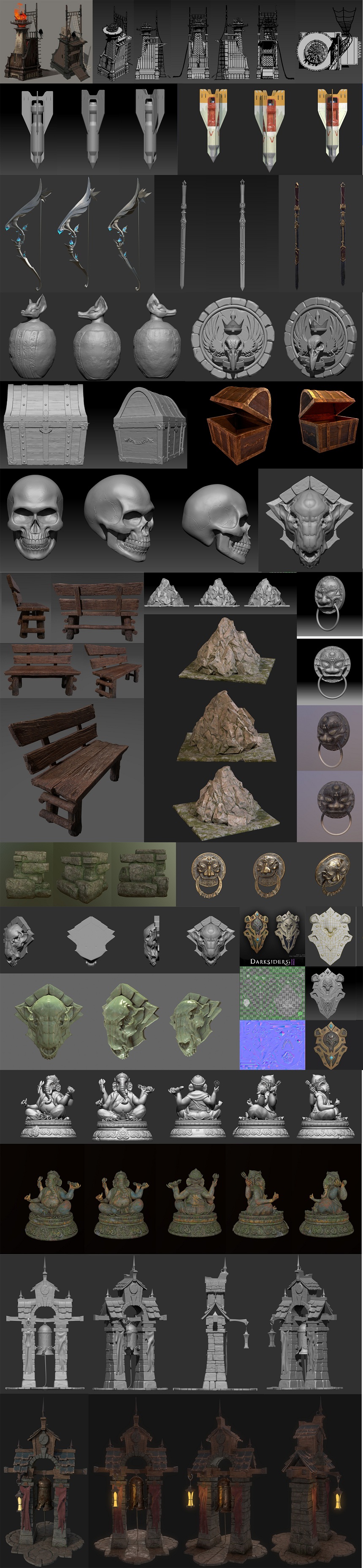Select the grey untextured rockets panel
Image resolution: width=363 pixels, height=1568 pixels.
pyautogui.click(x=88, y=129)
